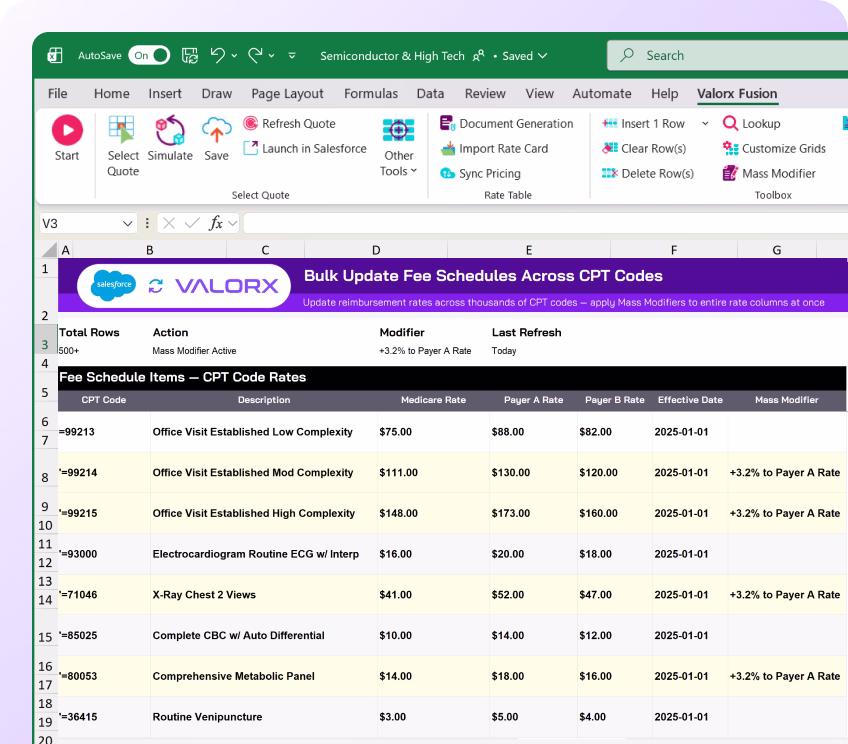Viewport: 848px width, 744px height.
Task: Click Mass Modifier in Toolbox
Action: click(769, 173)
